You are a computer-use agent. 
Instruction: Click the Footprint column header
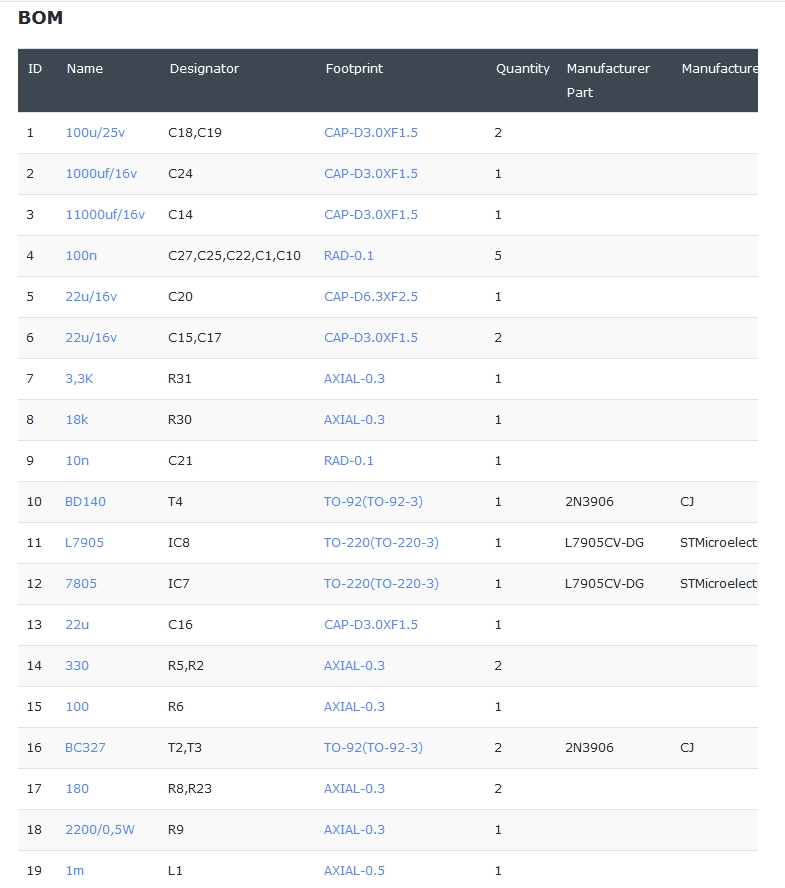(354, 69)
